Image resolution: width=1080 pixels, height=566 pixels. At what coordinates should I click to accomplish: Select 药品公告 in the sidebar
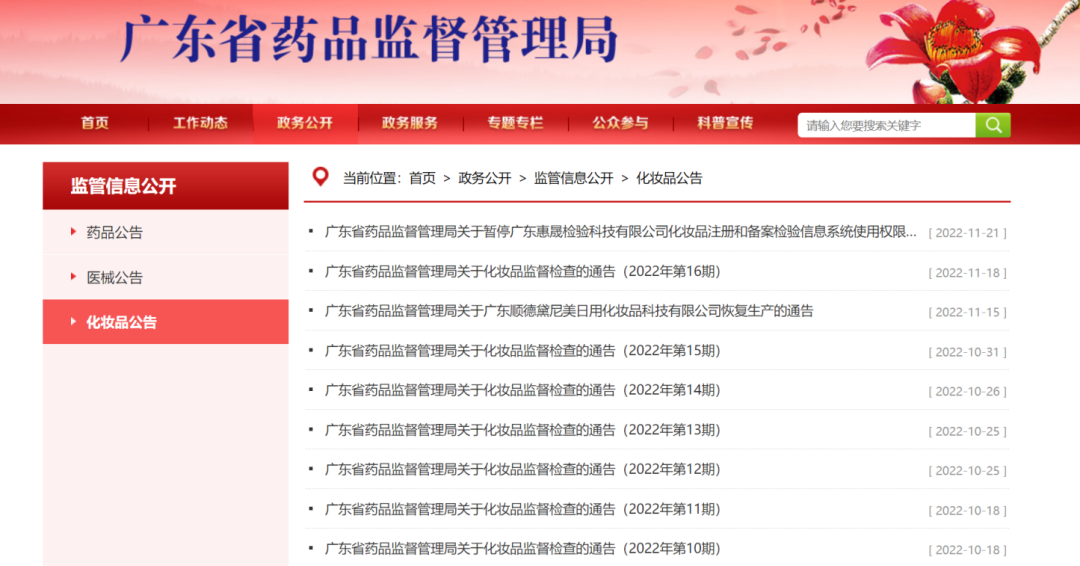pyautogui.click(x=115, y=232)
